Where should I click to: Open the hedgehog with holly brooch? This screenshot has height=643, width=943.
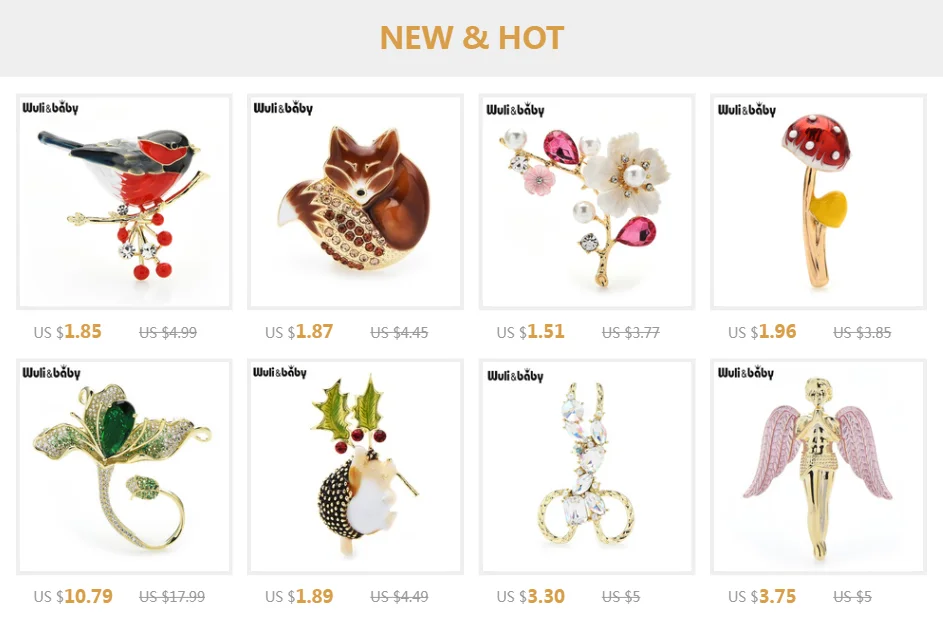(x=355, y=467)
